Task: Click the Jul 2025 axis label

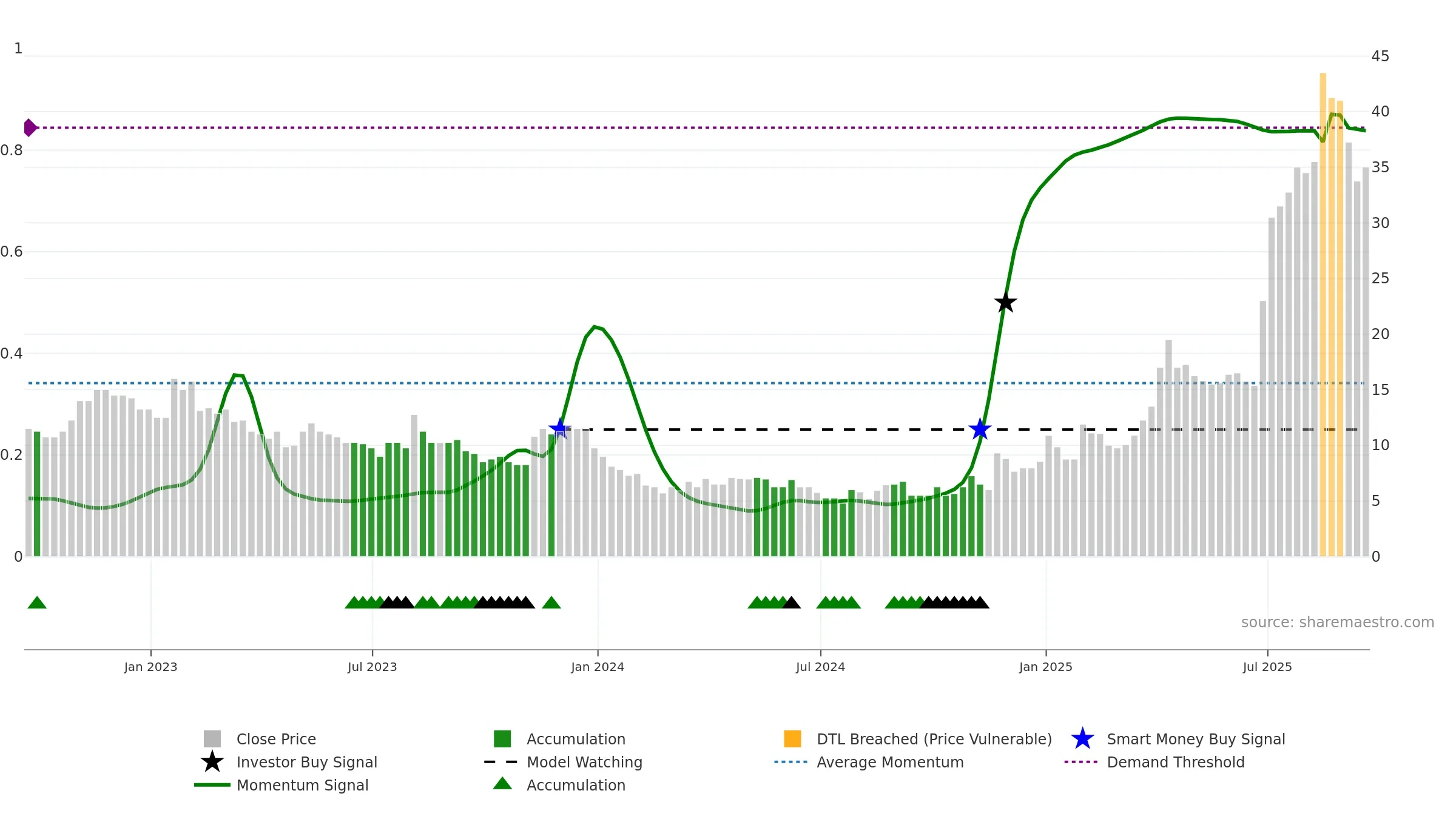Action: click(x=1267, y=667)
